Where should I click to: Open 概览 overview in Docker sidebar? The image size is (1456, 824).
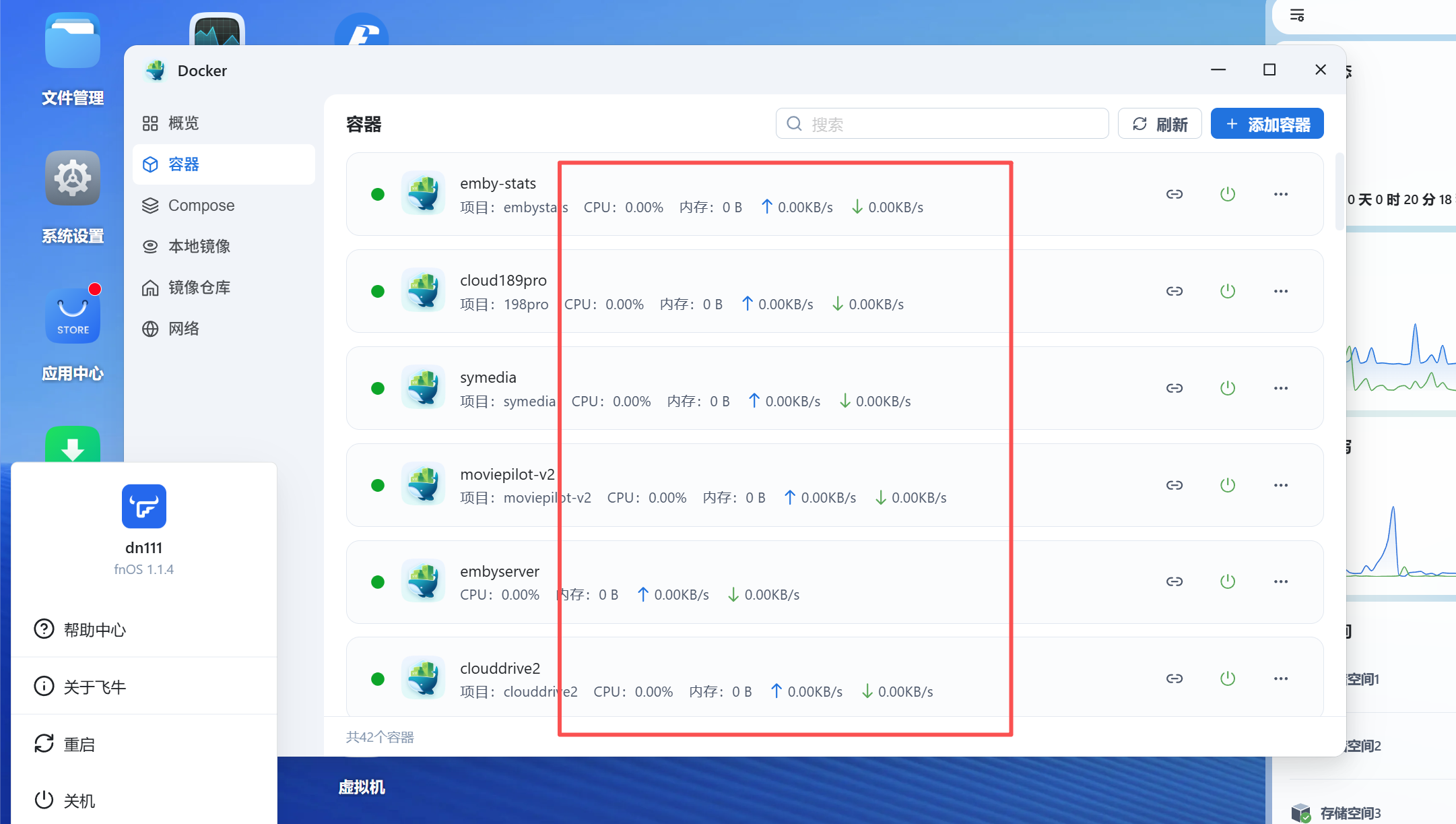183,123
